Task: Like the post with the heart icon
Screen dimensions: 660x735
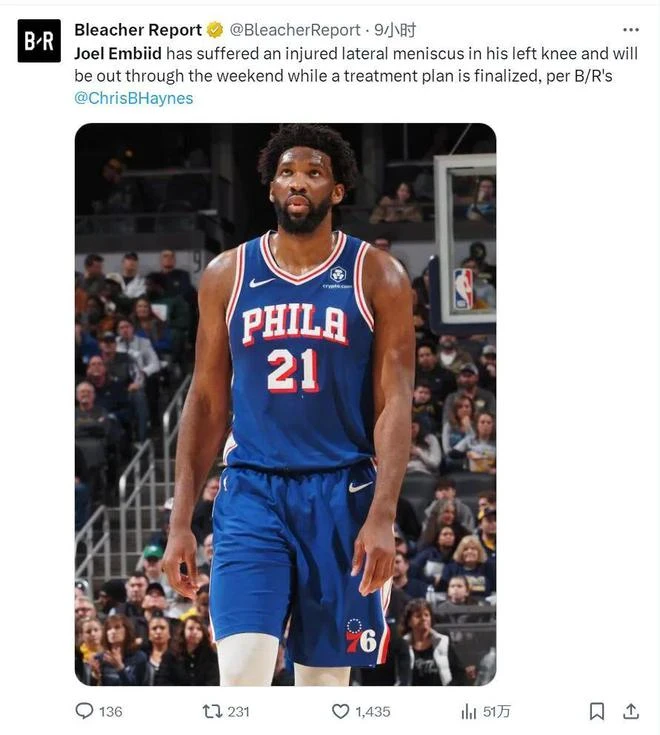Action: pyautogui.click(x=340, y=711)
